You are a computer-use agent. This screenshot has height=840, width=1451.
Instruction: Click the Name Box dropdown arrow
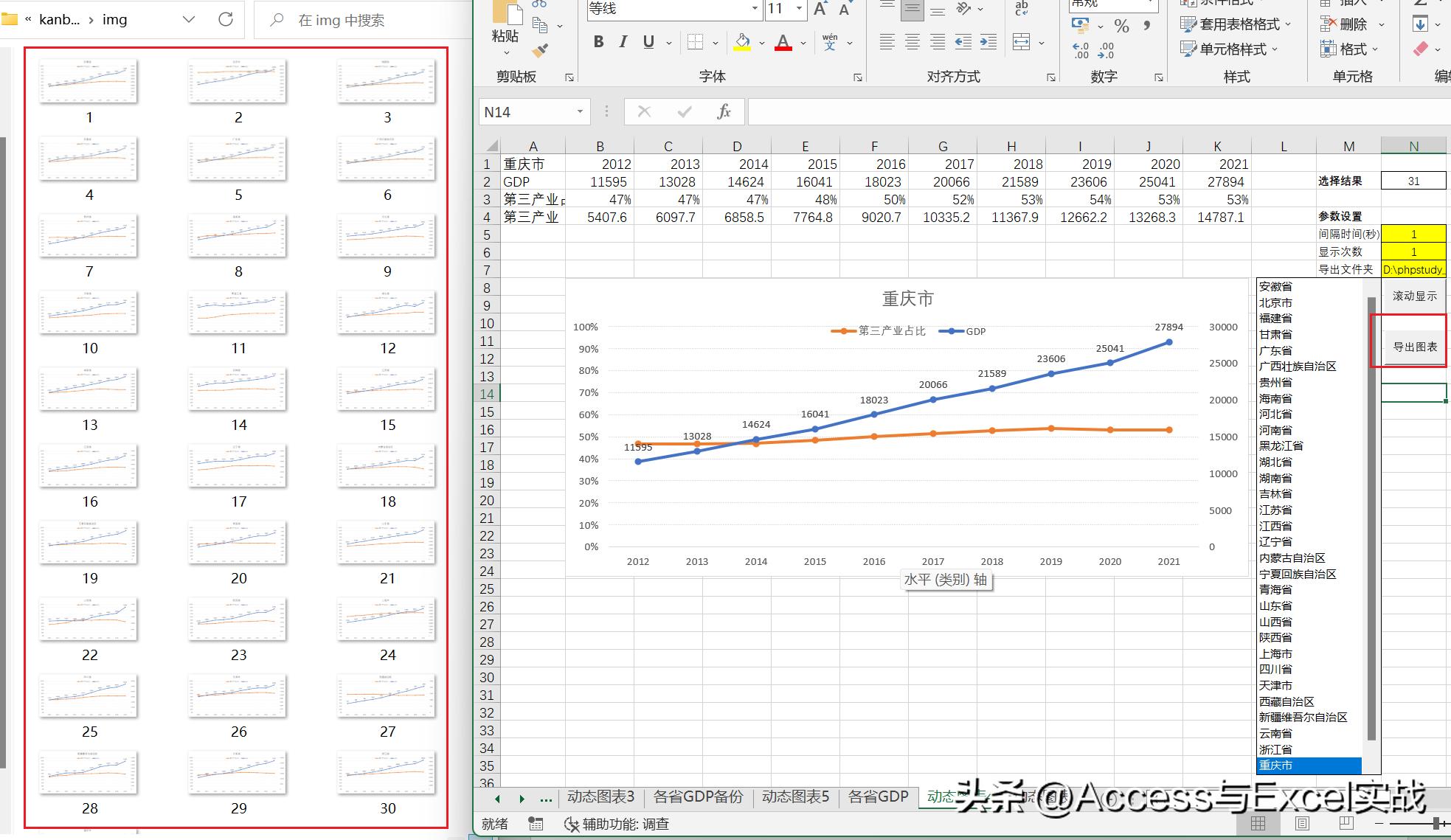click(x=578, y=111)
